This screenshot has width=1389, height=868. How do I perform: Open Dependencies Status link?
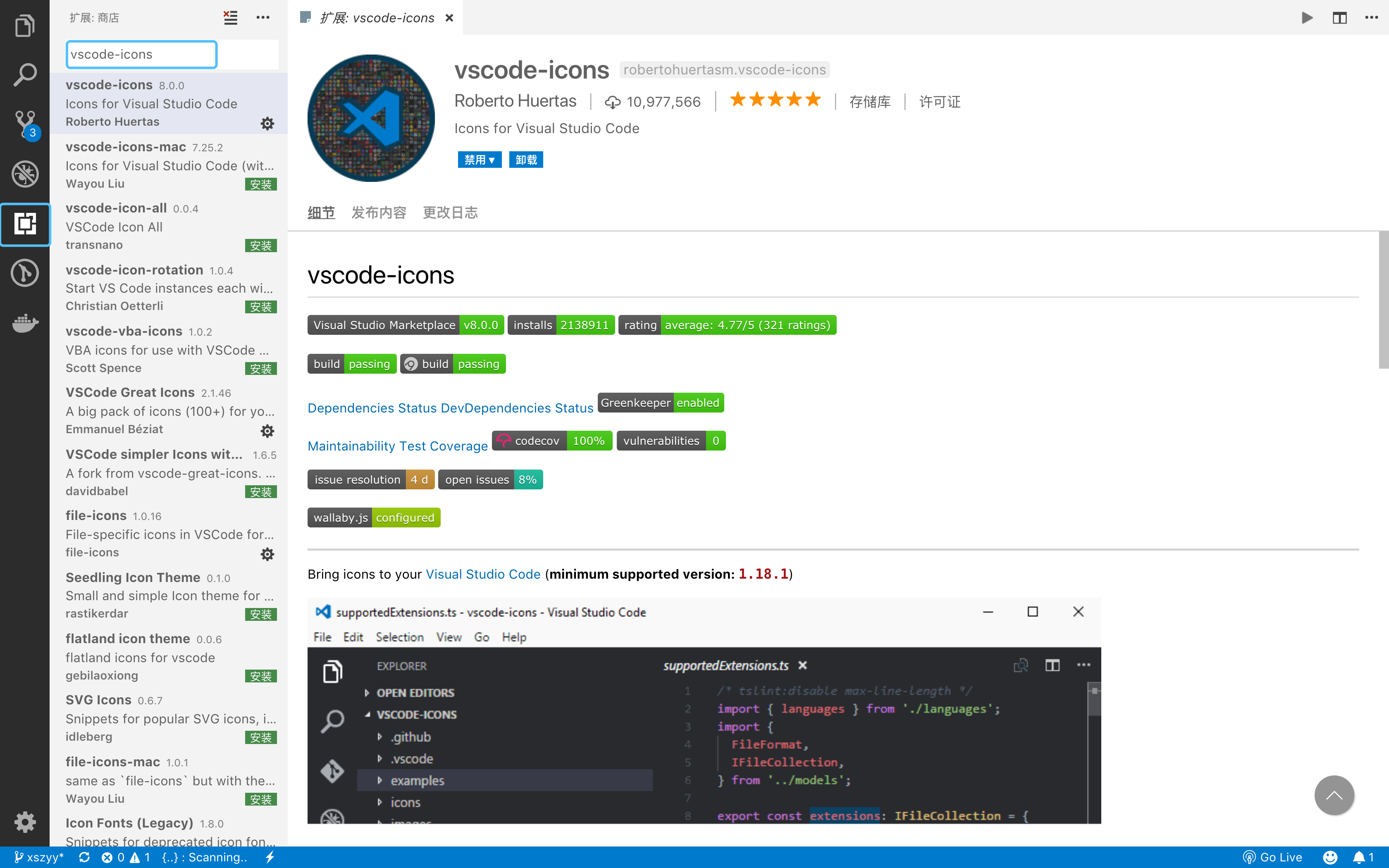pos(372,408)
